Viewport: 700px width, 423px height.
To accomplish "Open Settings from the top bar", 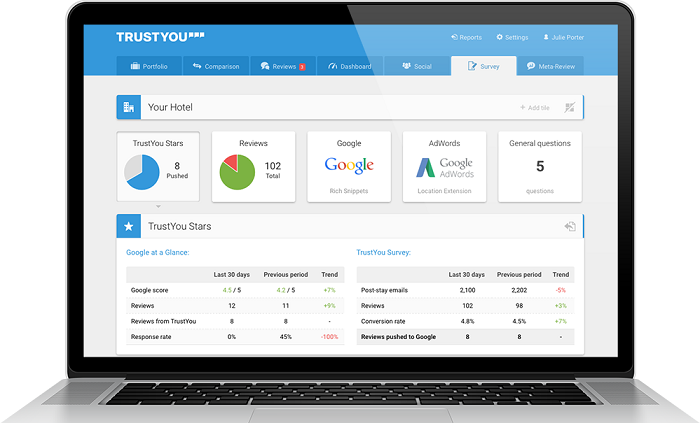I will (x=512, y=37).
